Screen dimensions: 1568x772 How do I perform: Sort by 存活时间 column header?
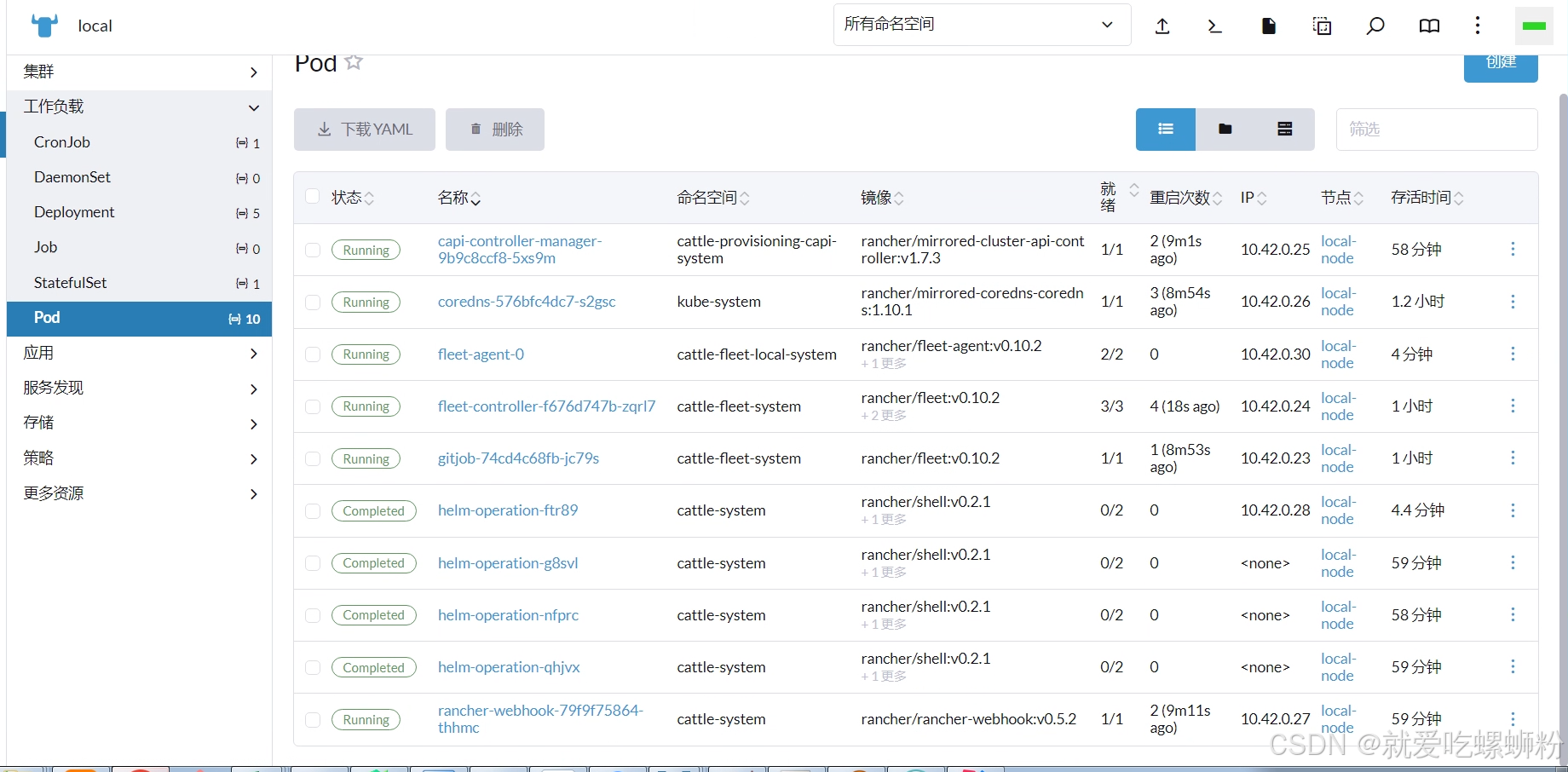(x=1427, y=198)
